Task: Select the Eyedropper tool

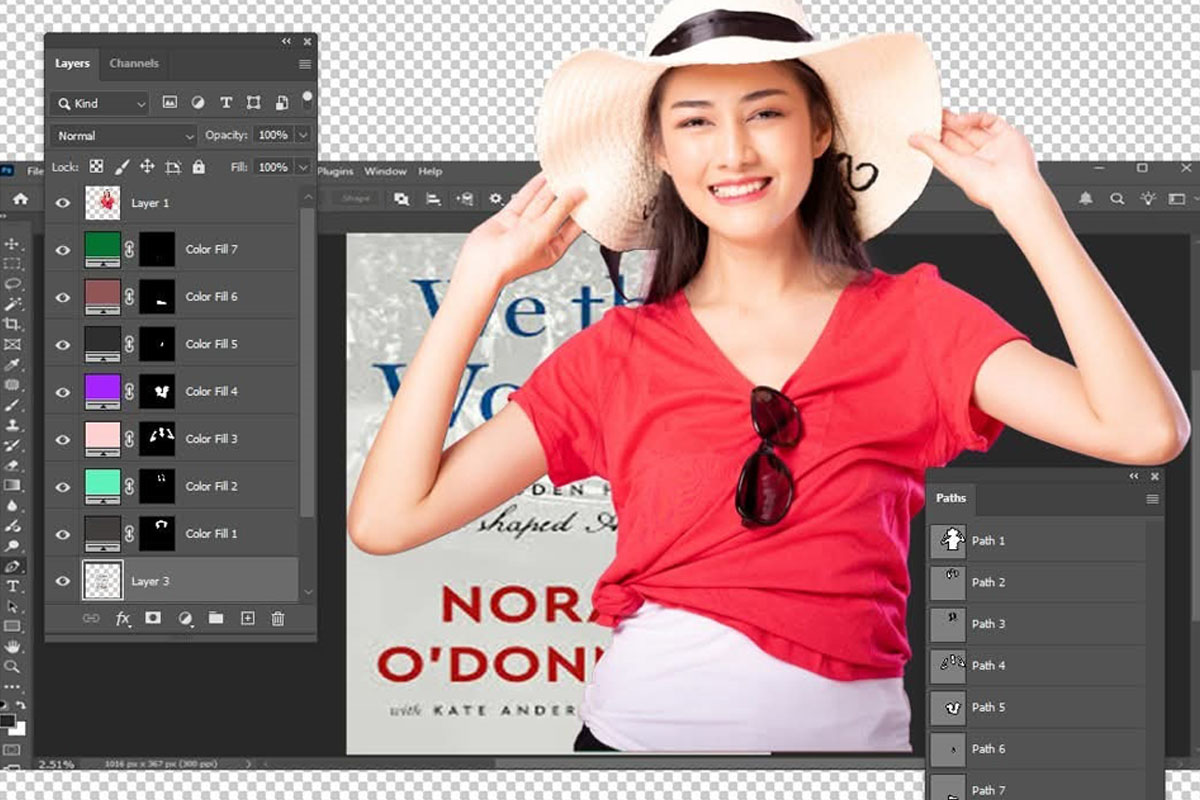Action: 13,364
